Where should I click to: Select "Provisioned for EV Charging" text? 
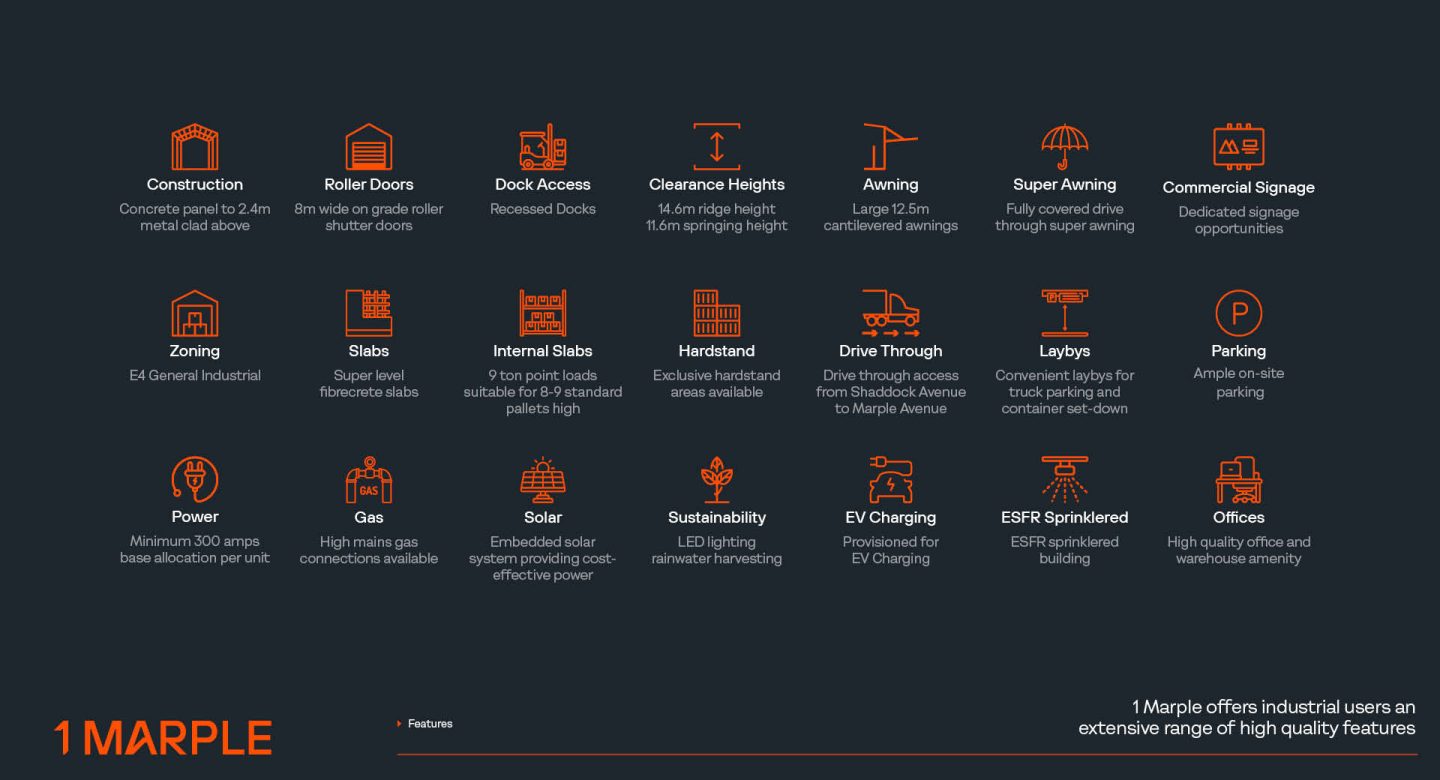tap(891, 550)
